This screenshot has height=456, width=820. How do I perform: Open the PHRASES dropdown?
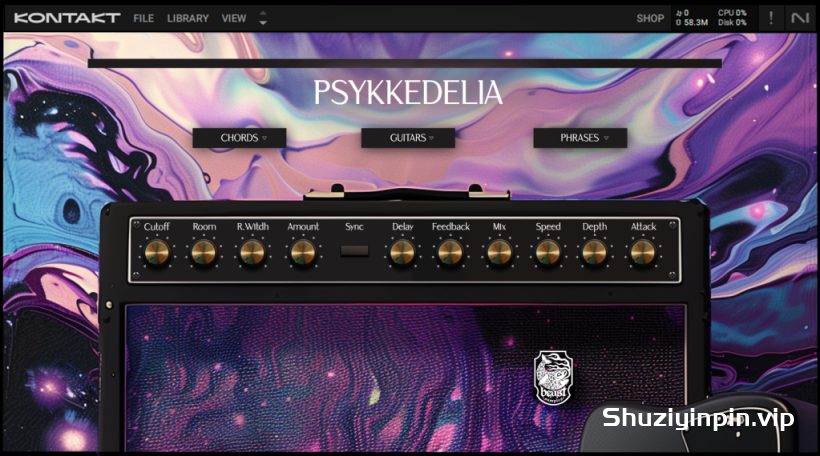coord(580,138)
